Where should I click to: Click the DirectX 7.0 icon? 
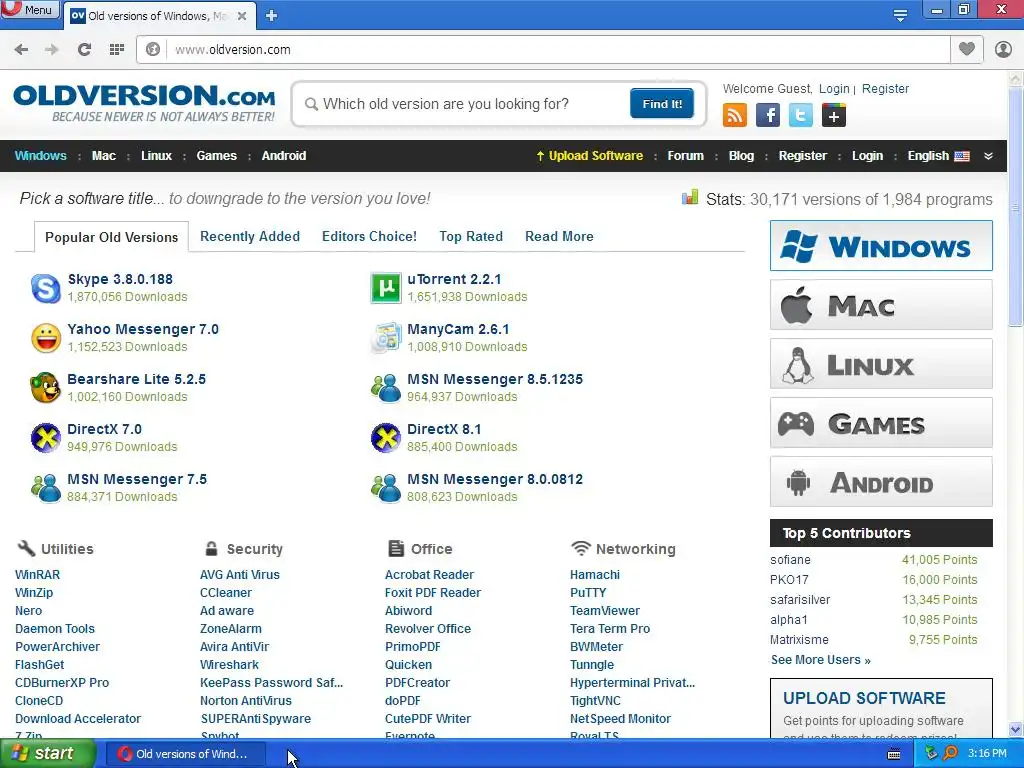(46, 438)
